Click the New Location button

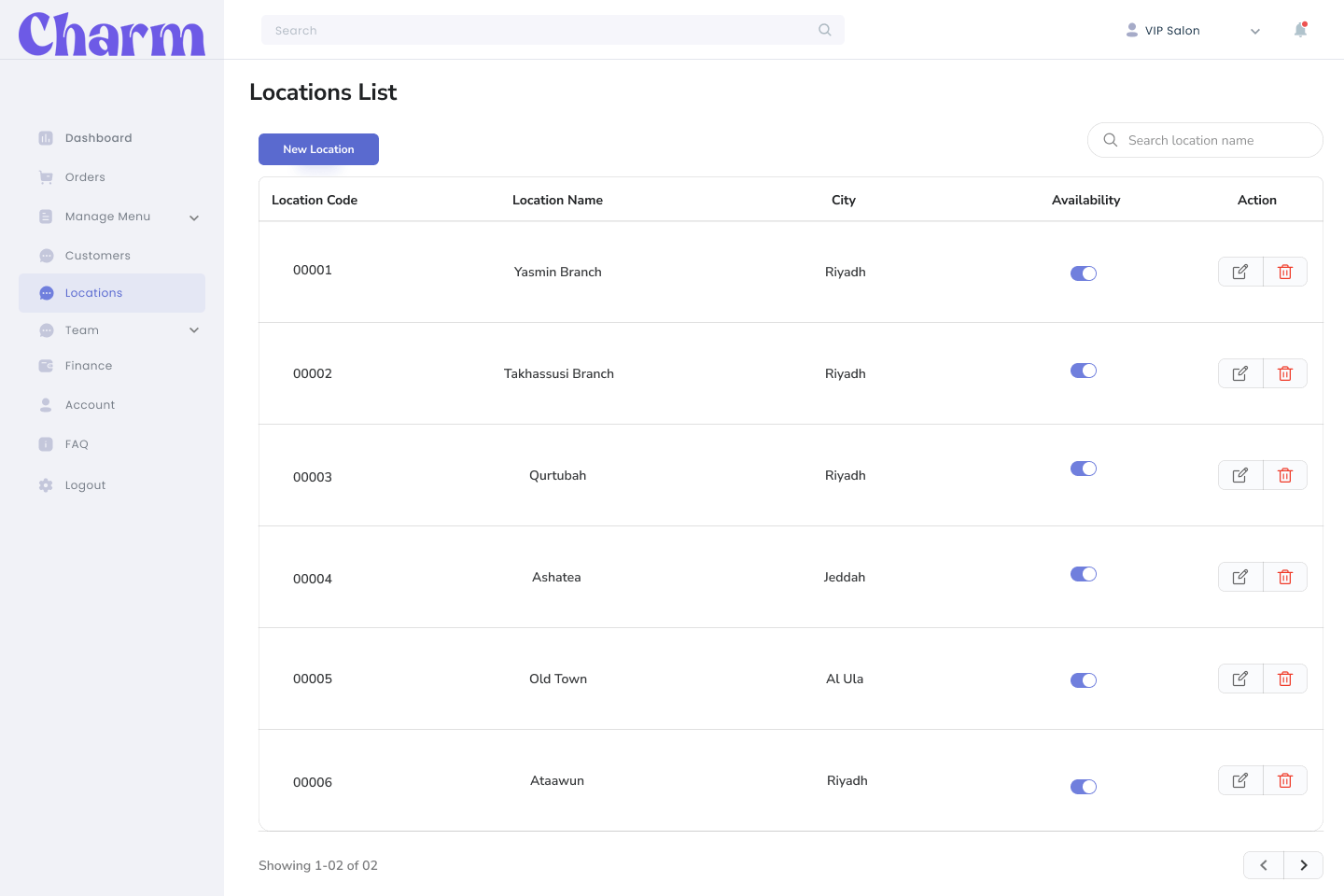point(318,149)
